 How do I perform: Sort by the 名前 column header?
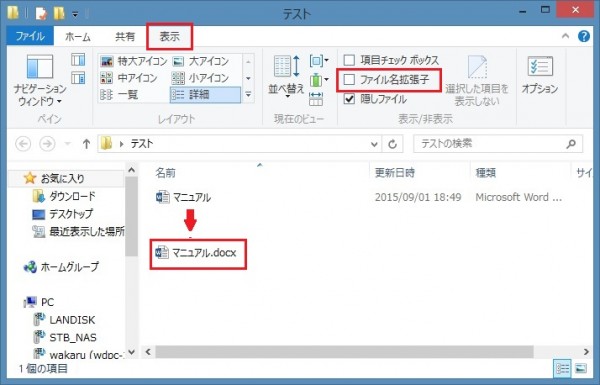[x=165, y=173]
